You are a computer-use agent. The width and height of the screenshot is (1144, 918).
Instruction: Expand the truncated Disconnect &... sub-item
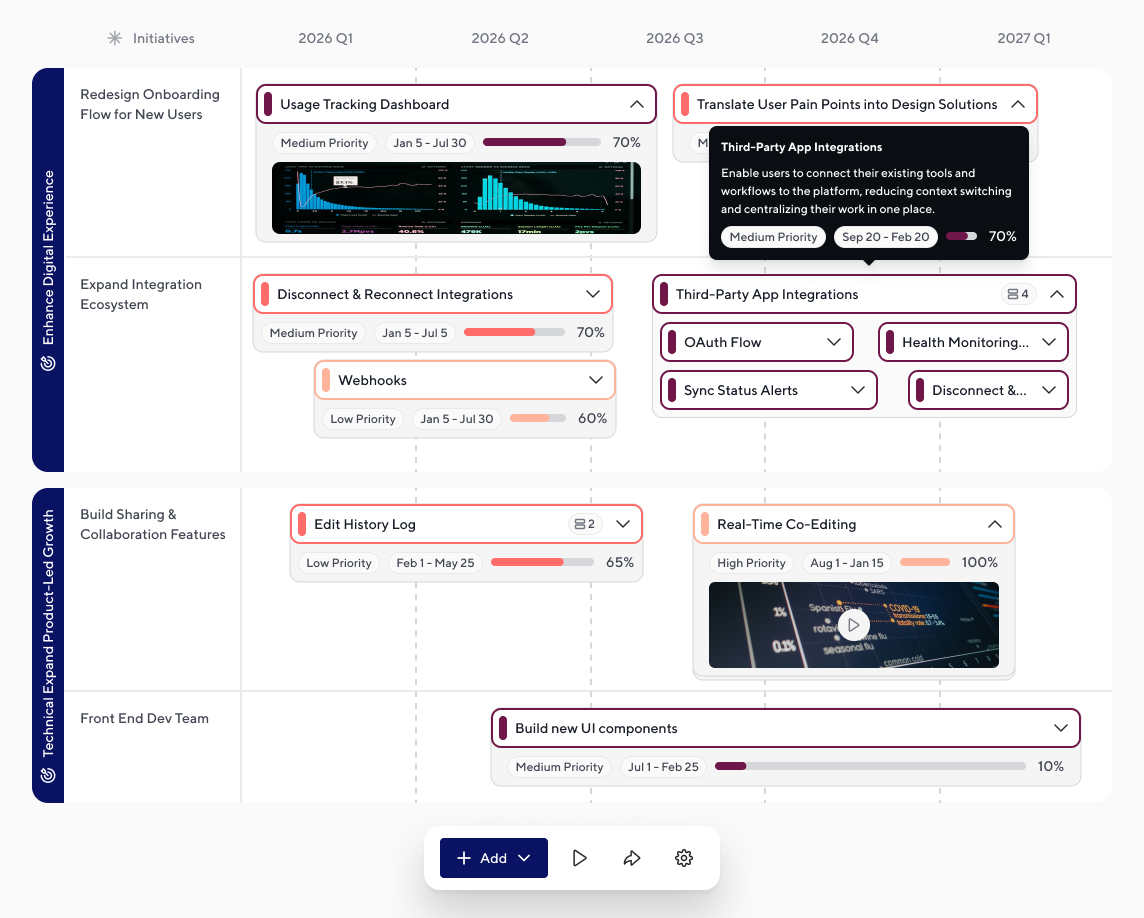tap(1049, 390)
